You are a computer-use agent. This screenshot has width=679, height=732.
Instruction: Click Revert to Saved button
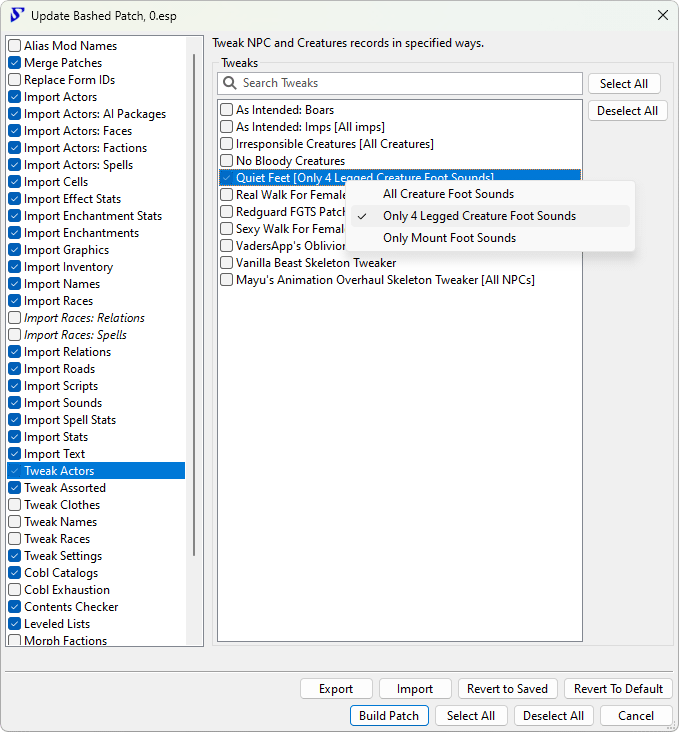(x=508, y=689)
